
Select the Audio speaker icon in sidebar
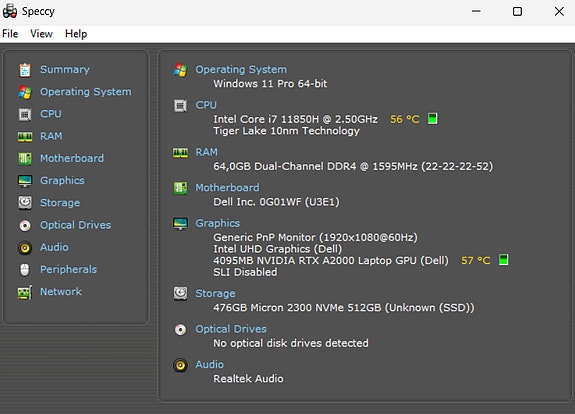(x=25, y=248)
